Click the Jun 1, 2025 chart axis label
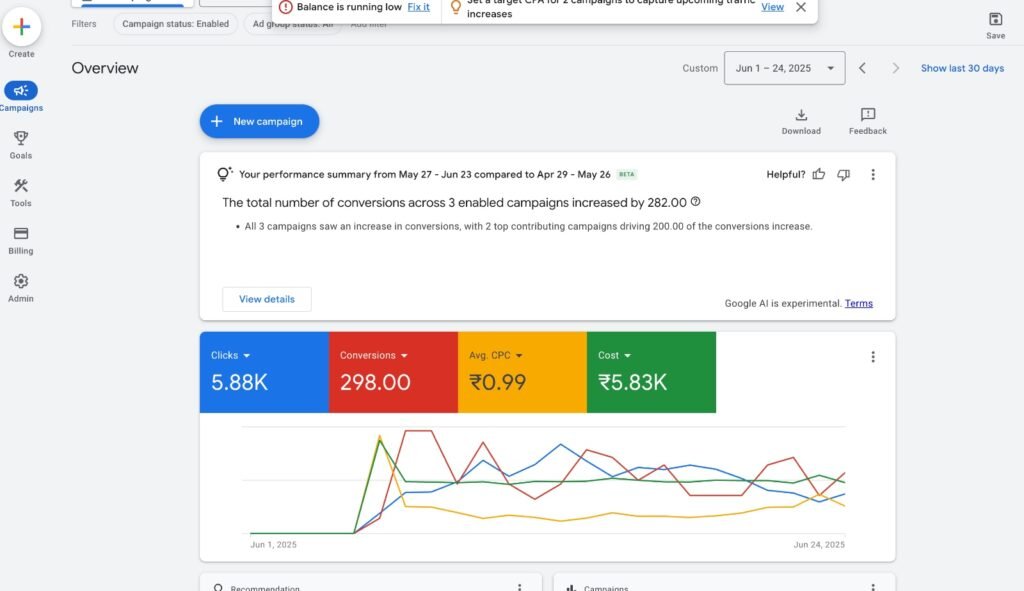Image resolution: width=1024 pixels, height=591 pixels. point(273,545)
